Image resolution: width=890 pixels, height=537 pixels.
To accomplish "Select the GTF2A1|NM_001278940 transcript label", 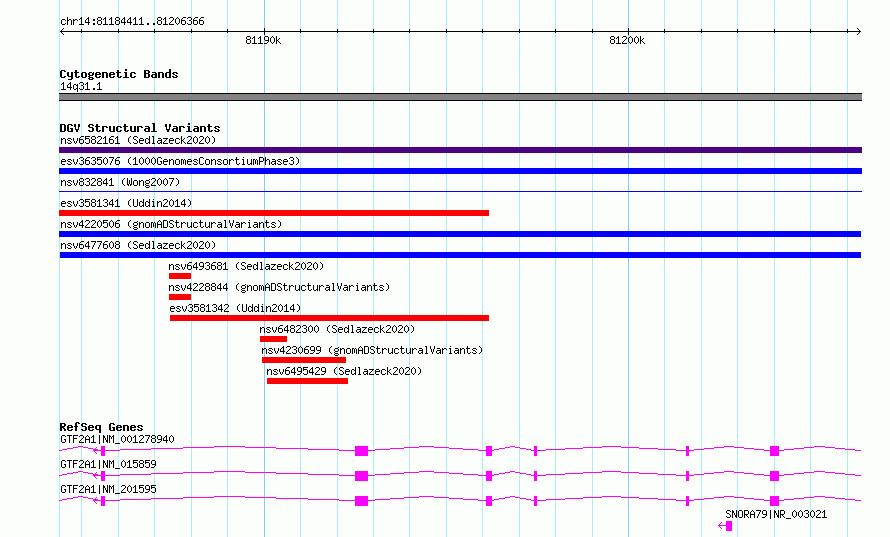I will [x=117, y=439].
